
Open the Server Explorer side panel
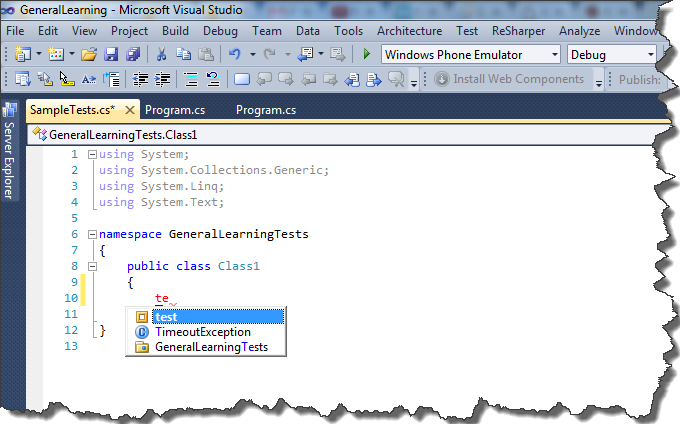click(9, 151)
